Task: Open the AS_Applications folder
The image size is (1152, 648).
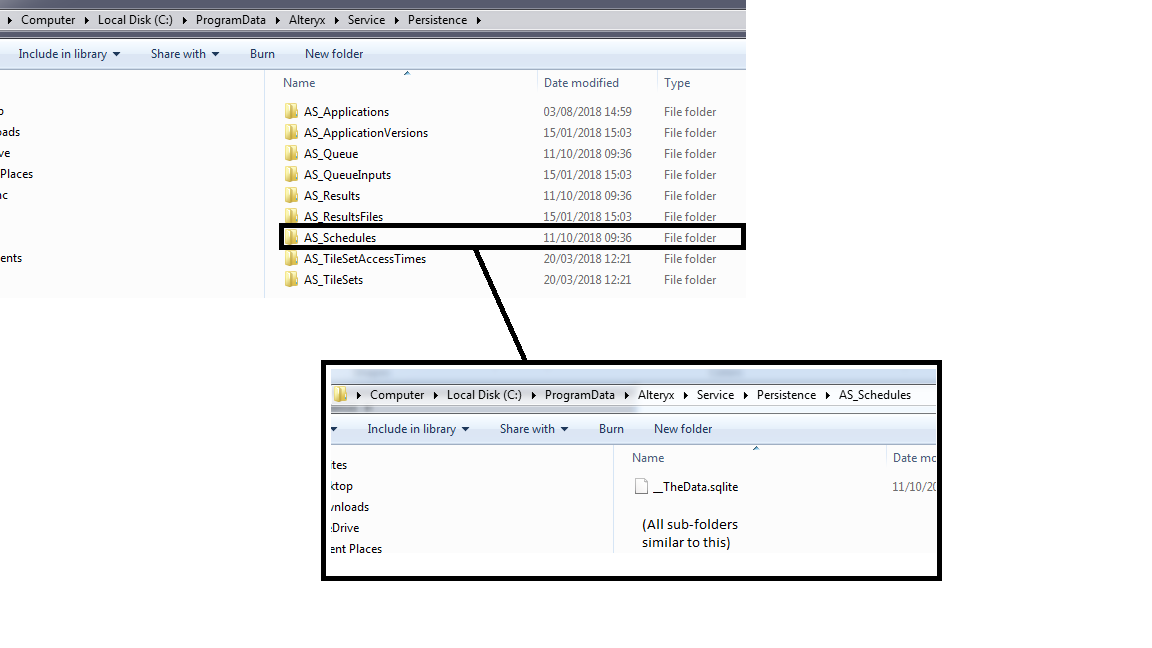Action: pyautogui.click(x=346, y=111)
